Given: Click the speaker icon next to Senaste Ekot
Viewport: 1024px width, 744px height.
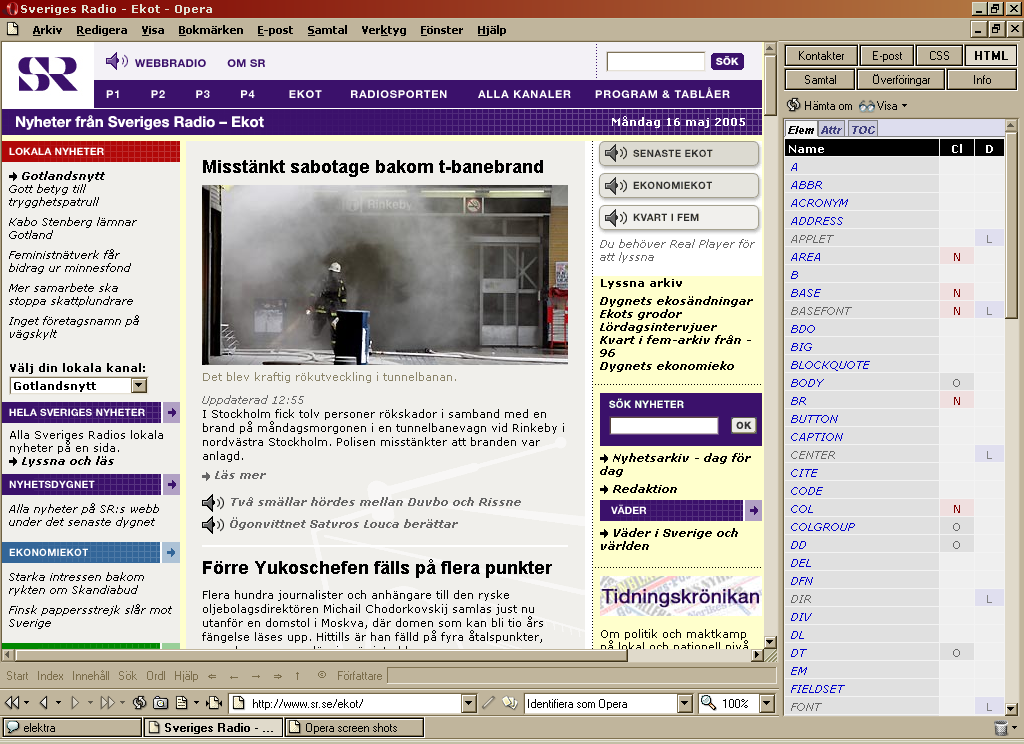Looking at the screenshot, I should click(615, 154).
